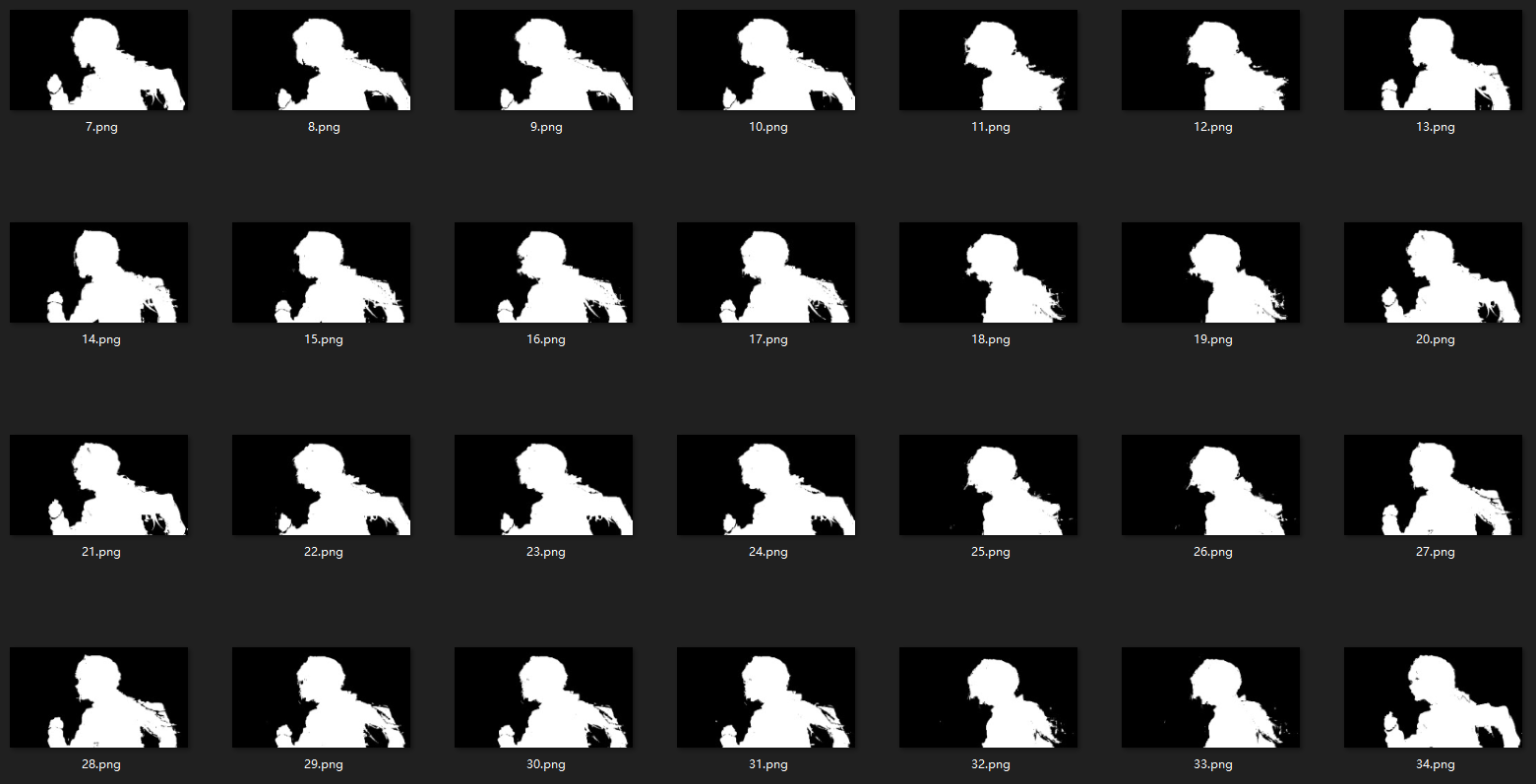Select the 31.png thumbnail image
1536x784 pixels.
(x=766, y=697)
